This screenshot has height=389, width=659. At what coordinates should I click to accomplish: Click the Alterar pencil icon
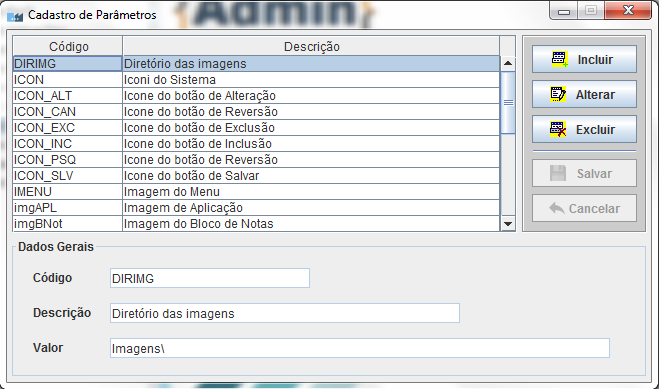[558, 94]
